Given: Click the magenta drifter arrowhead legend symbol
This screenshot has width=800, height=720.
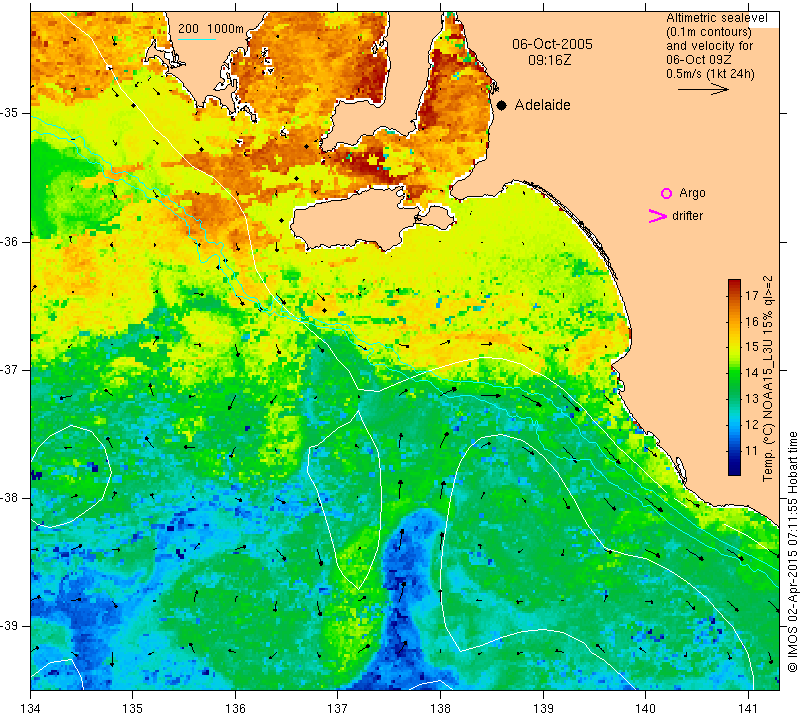Looking at the screenshot, I should point(658,216).
